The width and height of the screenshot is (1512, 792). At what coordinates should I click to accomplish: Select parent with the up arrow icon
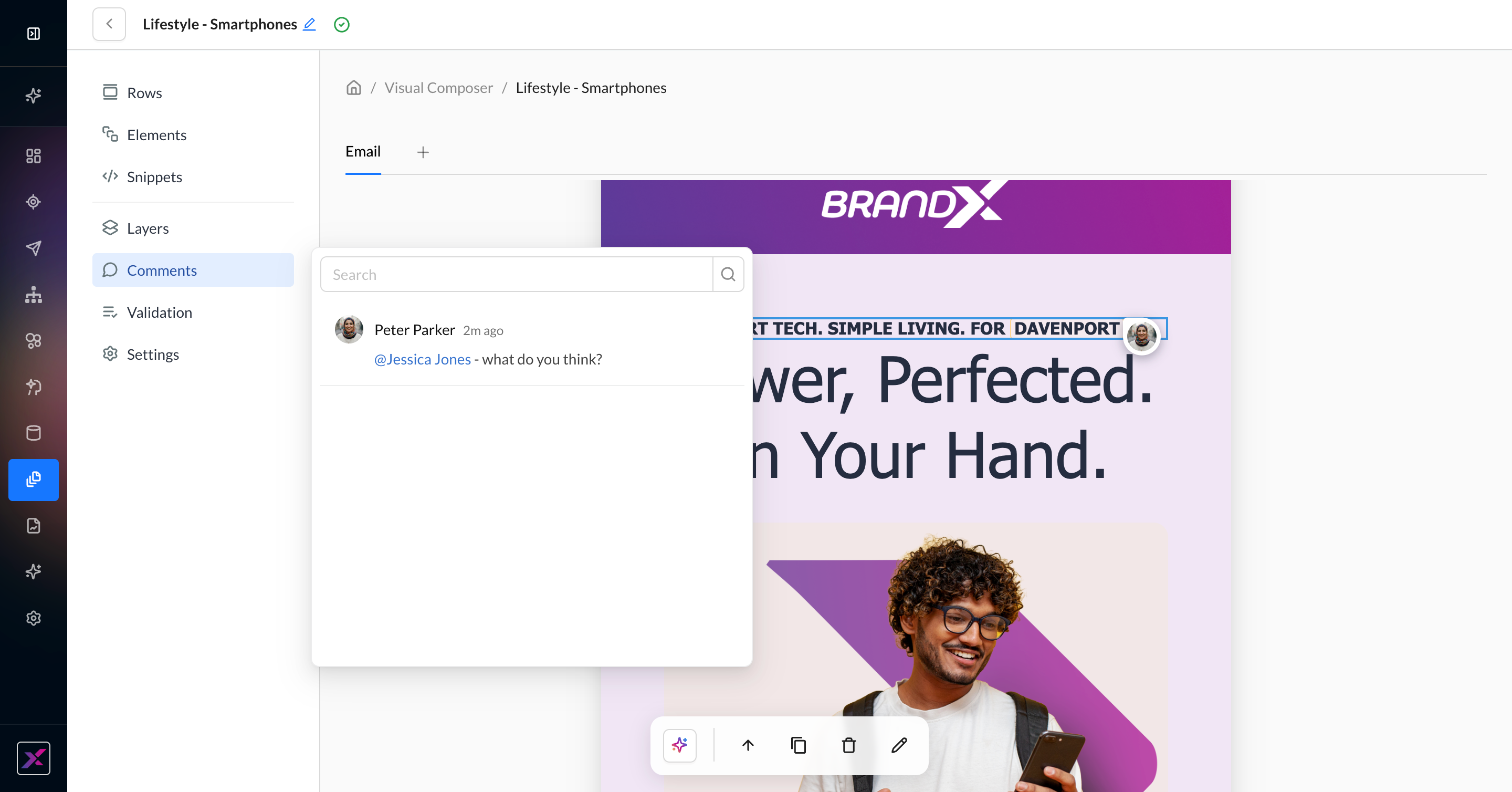(x=748, y=746)
